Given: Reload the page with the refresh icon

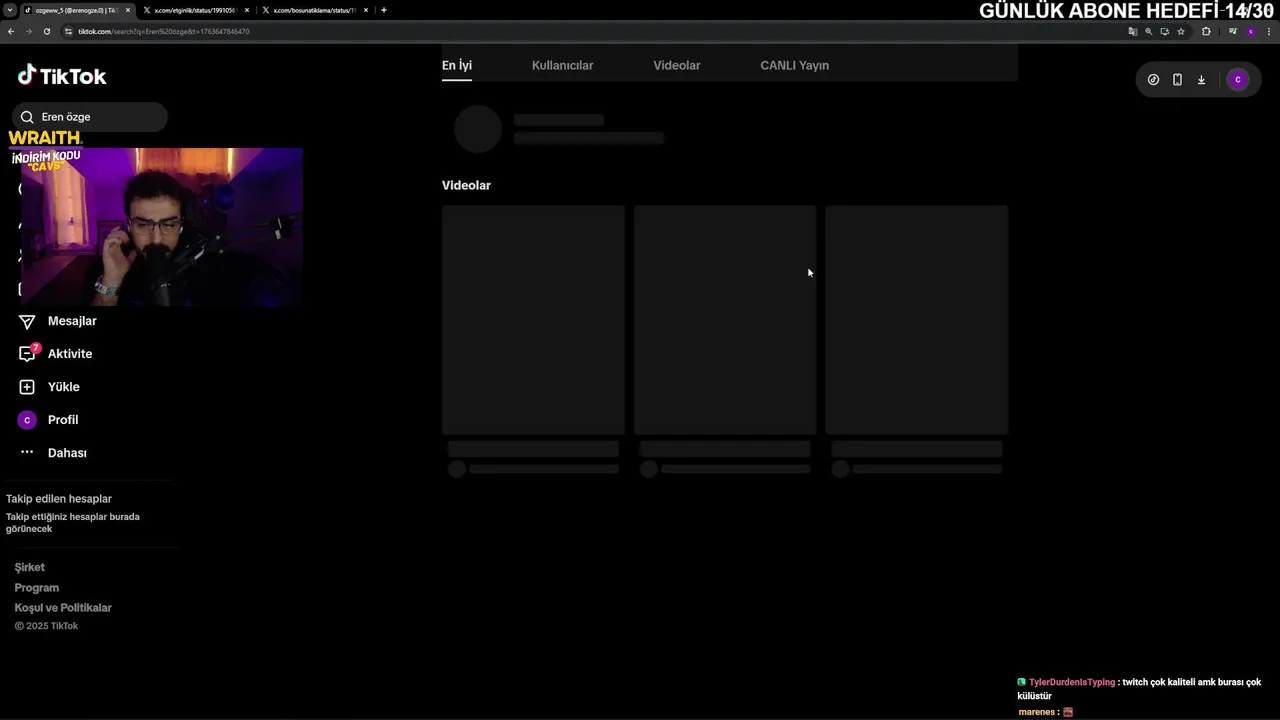Looking at the screenshot, I should (46, 31).
